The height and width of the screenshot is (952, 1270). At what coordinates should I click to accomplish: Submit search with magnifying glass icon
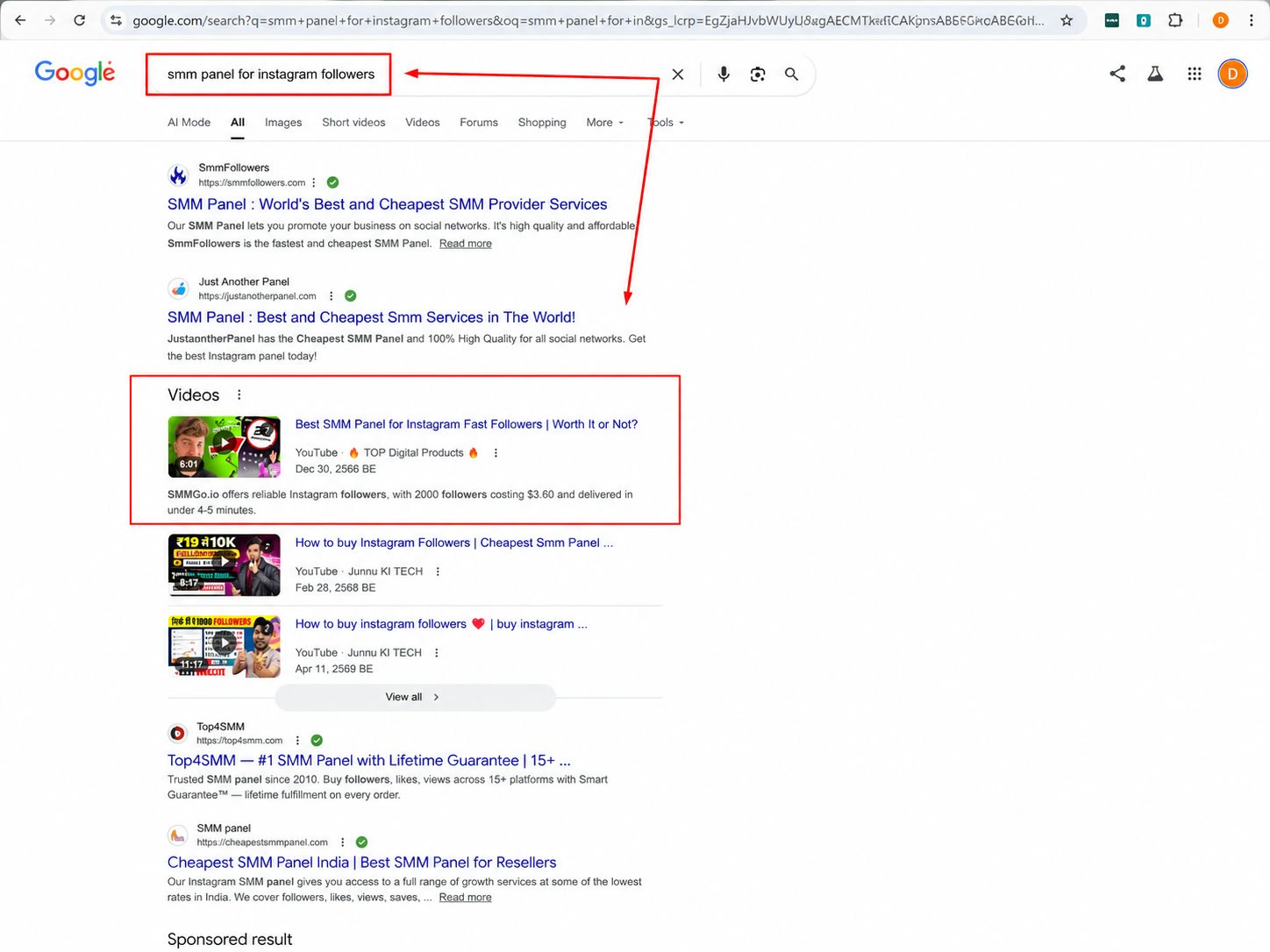[x=791, y=75]
